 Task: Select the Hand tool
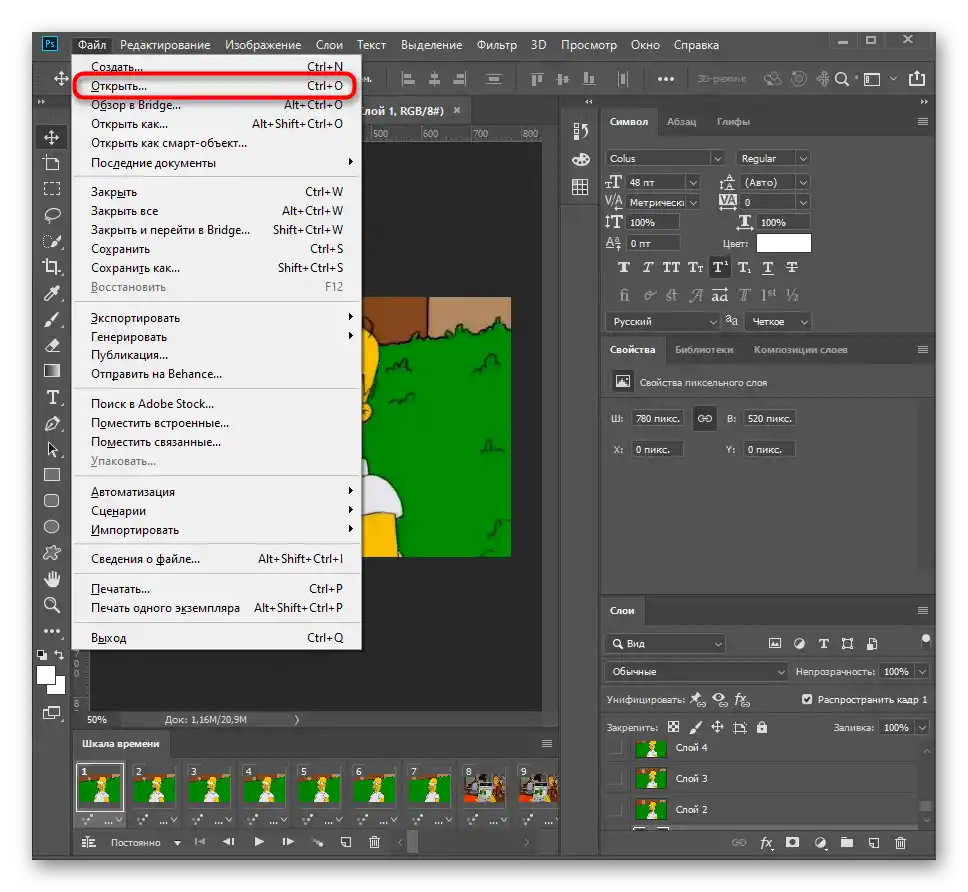pos(52,579)
